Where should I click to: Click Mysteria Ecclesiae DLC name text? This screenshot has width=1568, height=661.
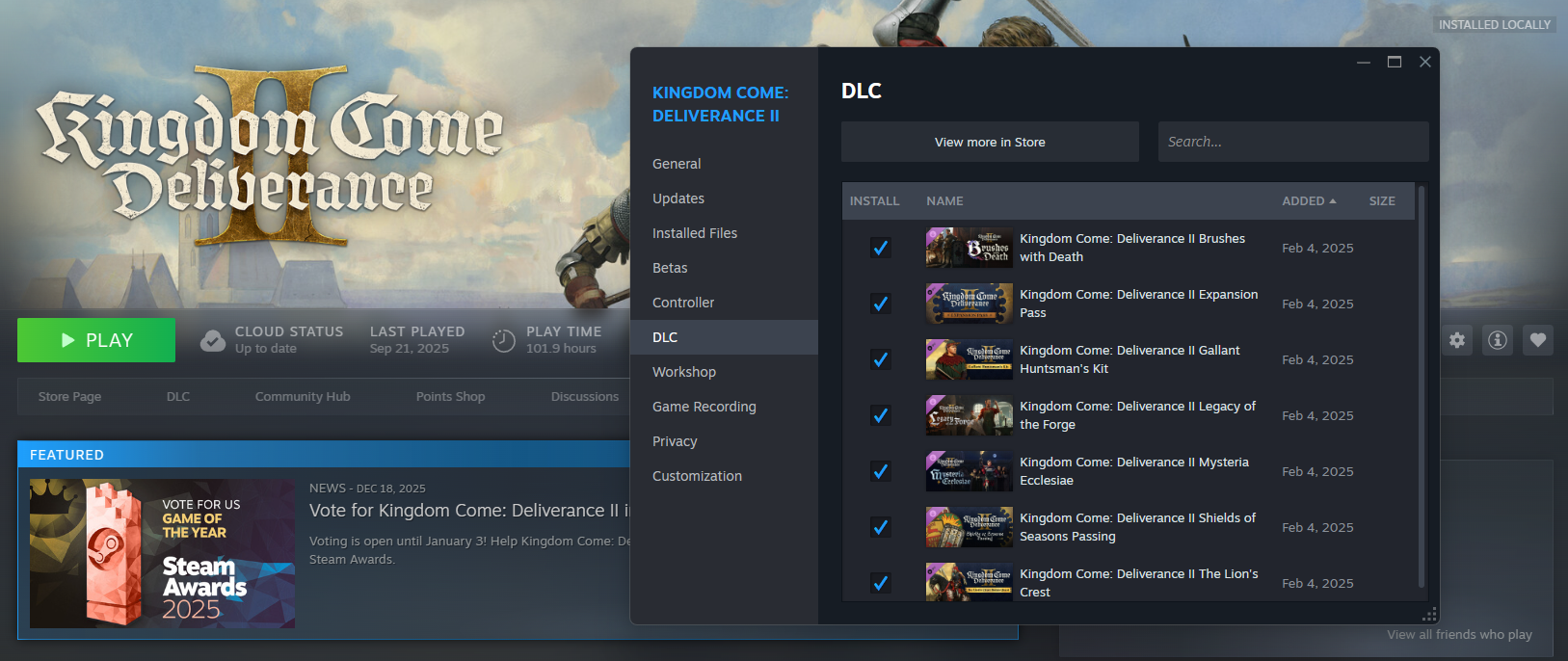[1134, 471]
